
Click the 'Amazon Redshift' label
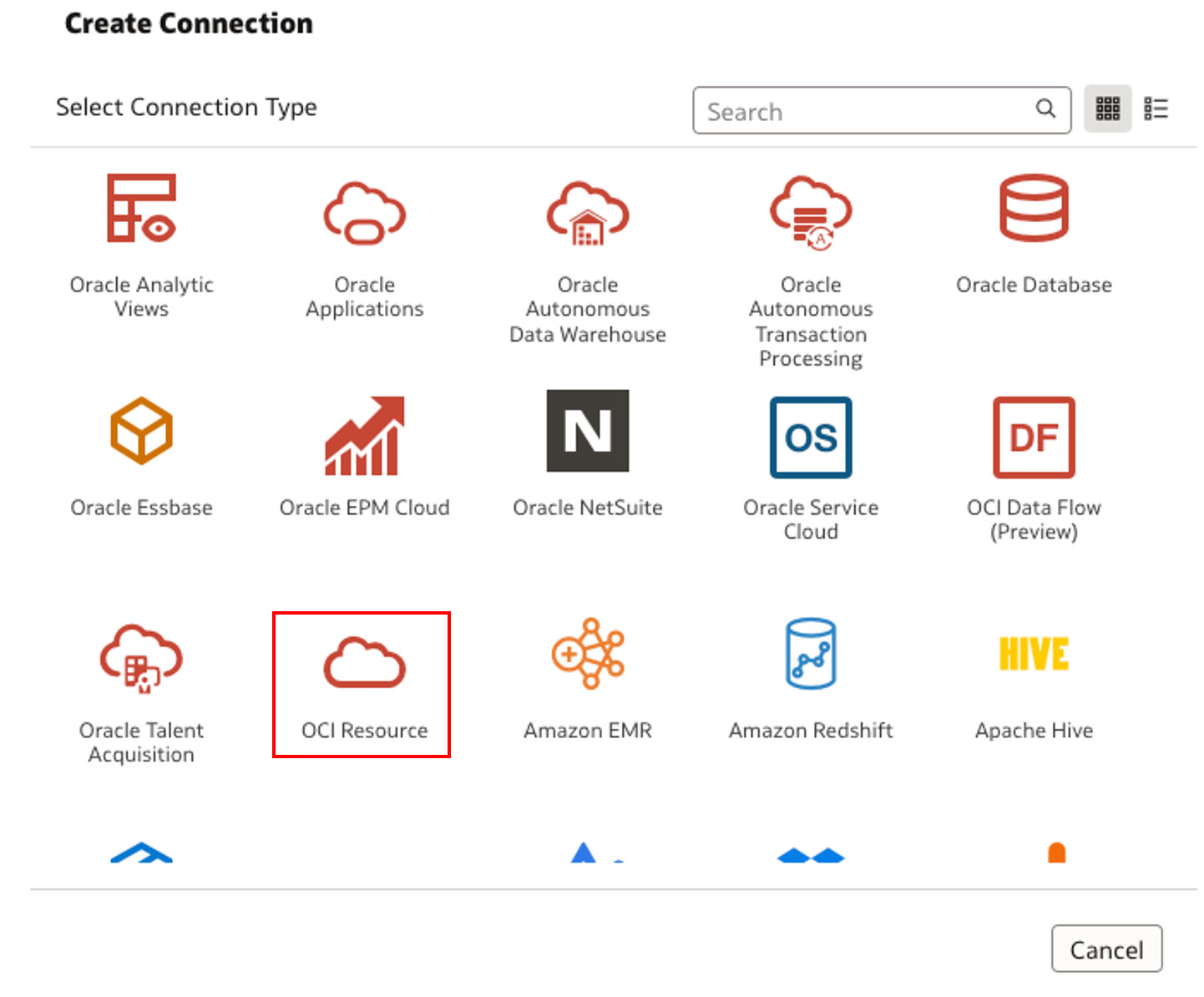pos(811,731)
